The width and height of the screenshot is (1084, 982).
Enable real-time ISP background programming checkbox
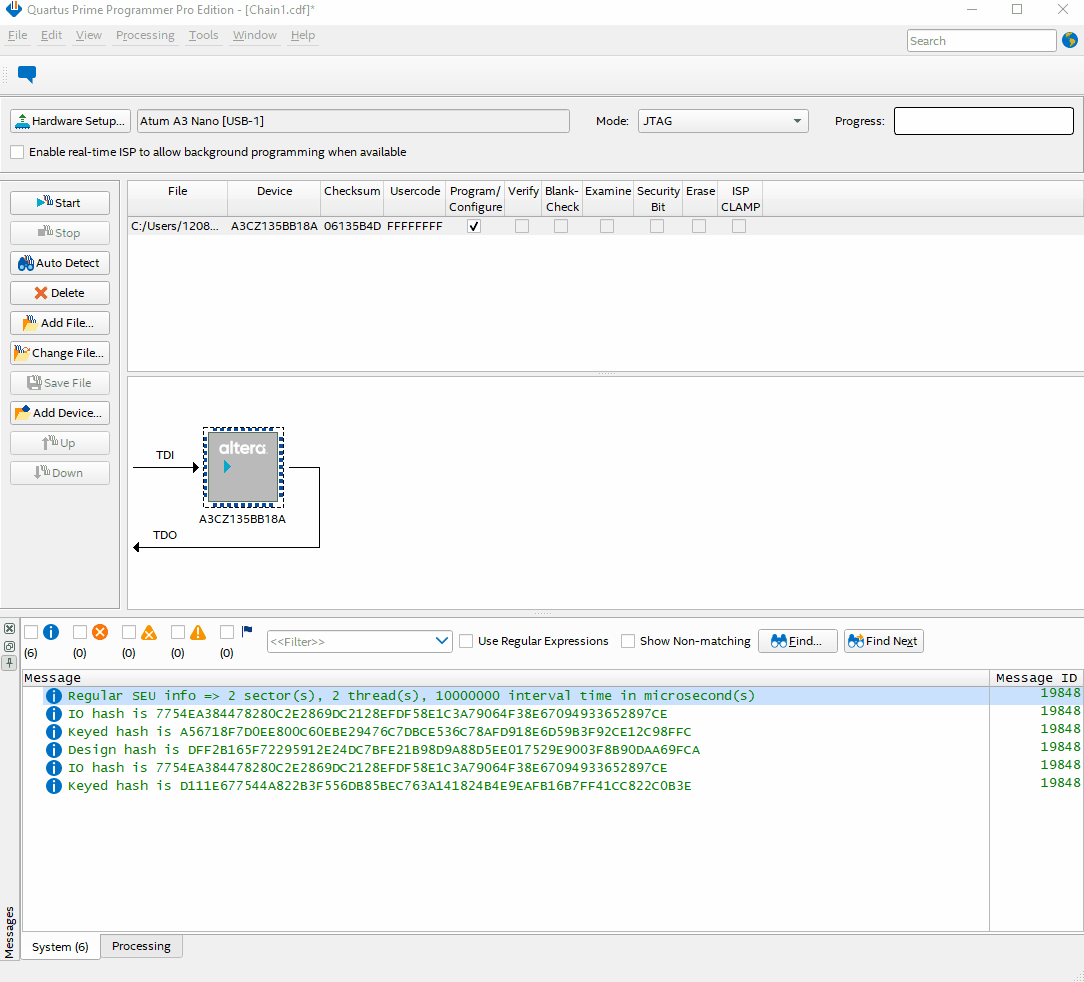click(17, 152)
